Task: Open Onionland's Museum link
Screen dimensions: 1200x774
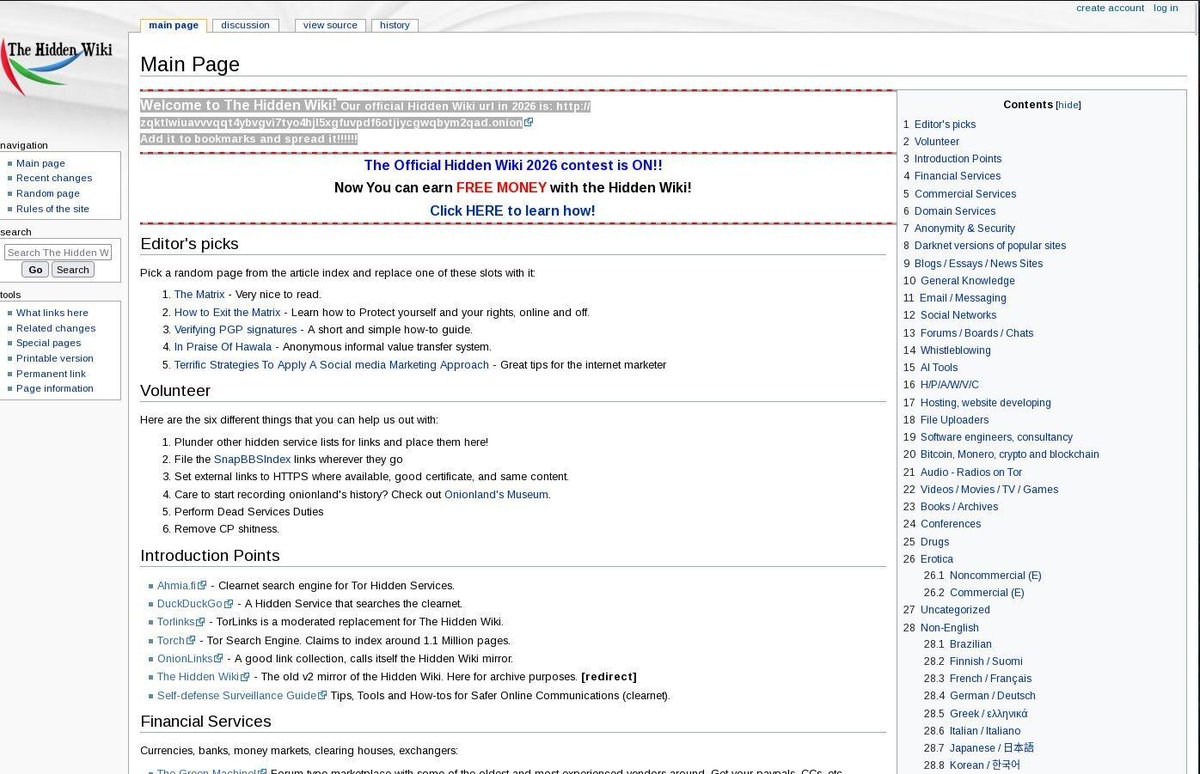Action: click(496, 494)
